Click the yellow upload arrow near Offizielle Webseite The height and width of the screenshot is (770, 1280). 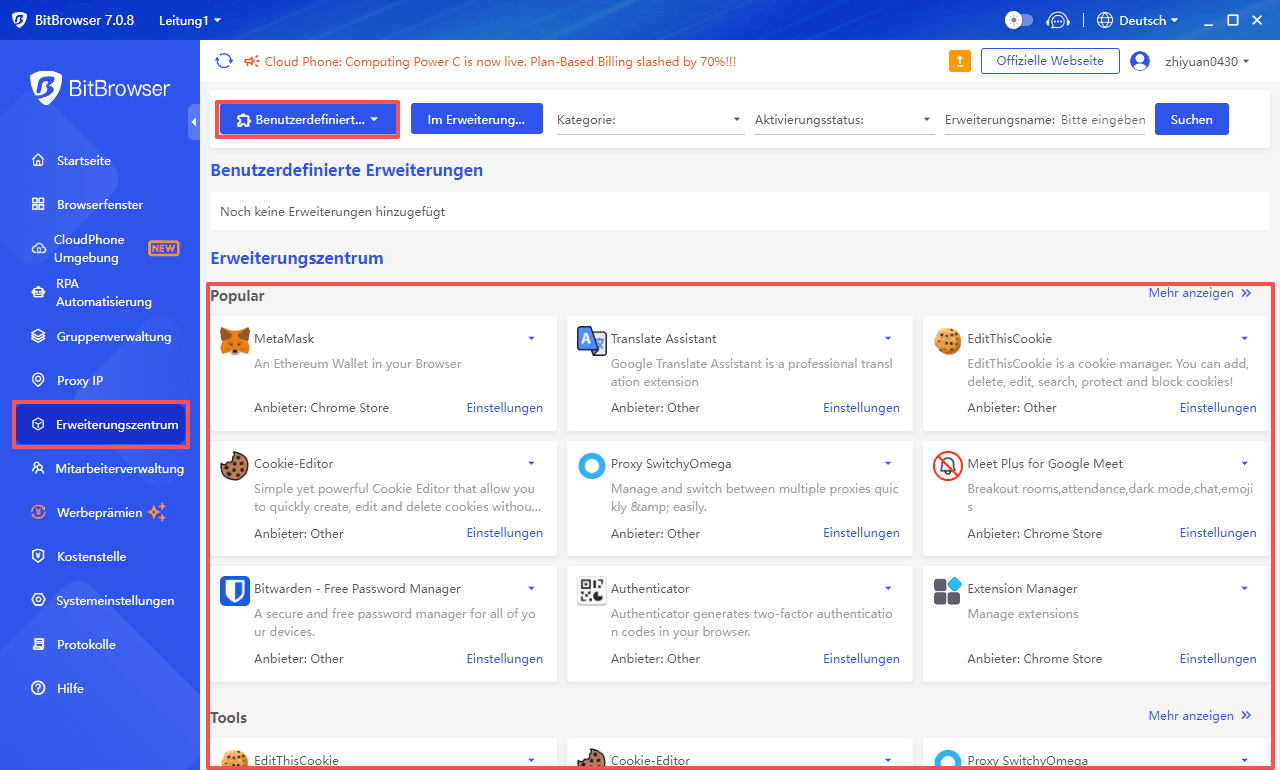(x=959, y=60)
